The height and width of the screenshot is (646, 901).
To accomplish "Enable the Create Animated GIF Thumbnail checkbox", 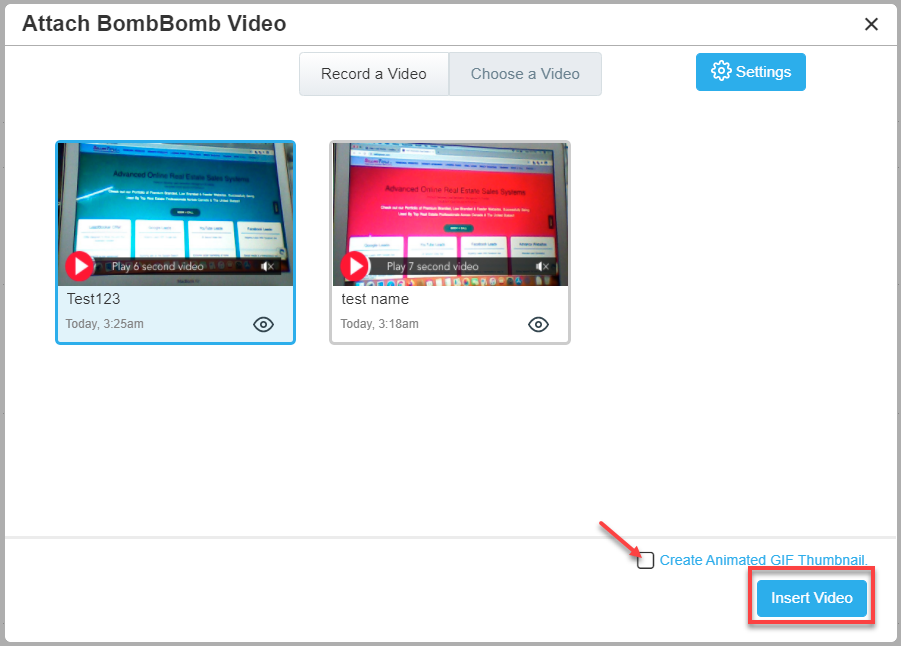I will (x=646, y=560).
